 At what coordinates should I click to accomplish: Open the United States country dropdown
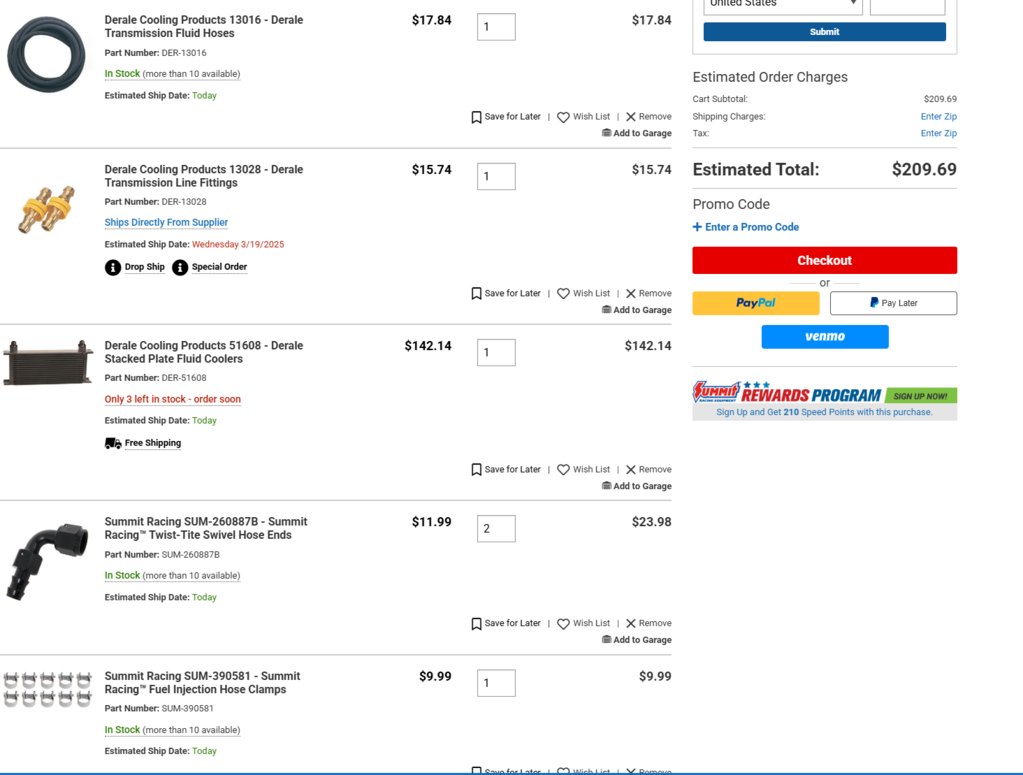tap(783, 5)
